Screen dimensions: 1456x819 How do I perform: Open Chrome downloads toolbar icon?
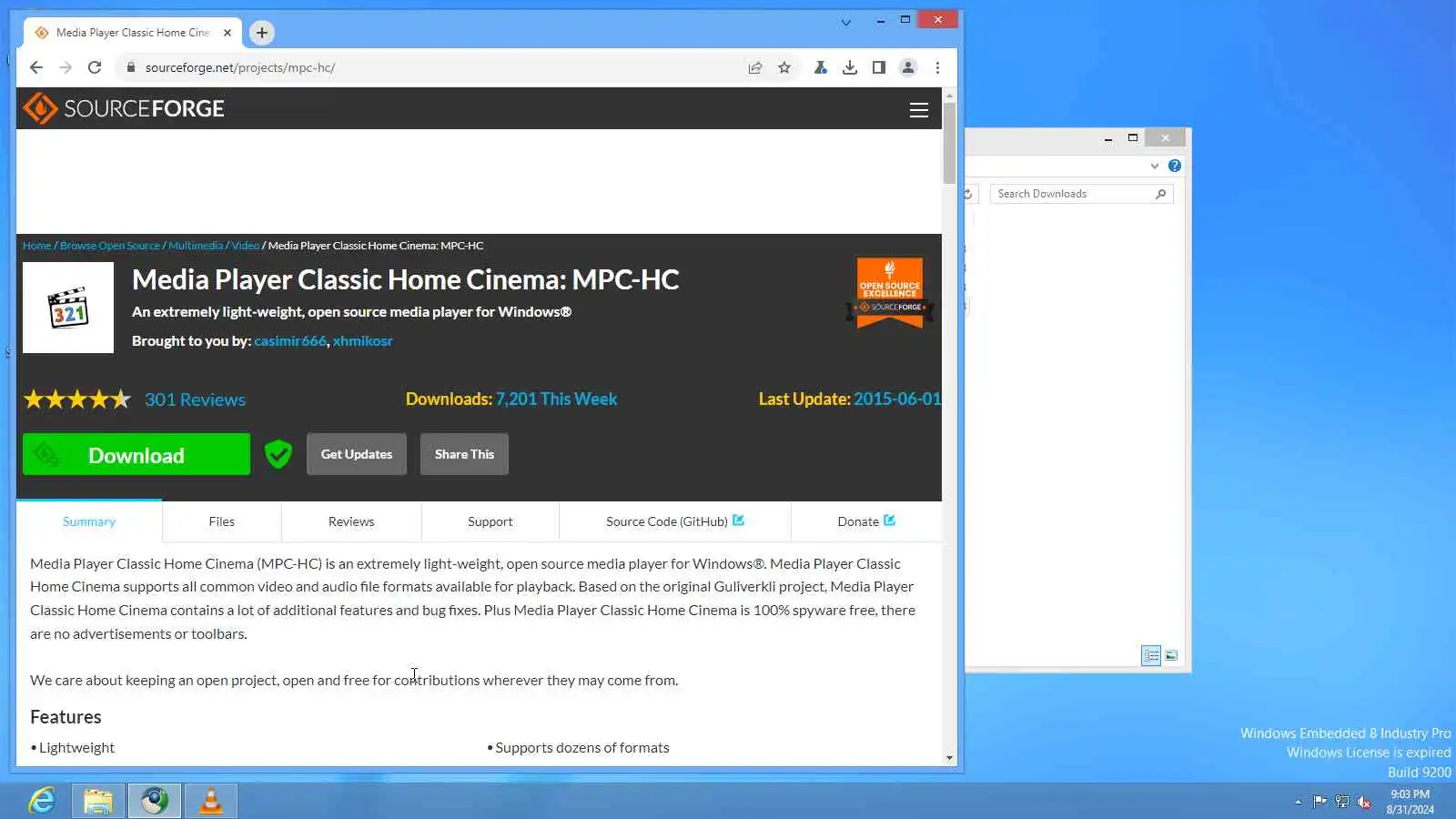tap(850, 67)
